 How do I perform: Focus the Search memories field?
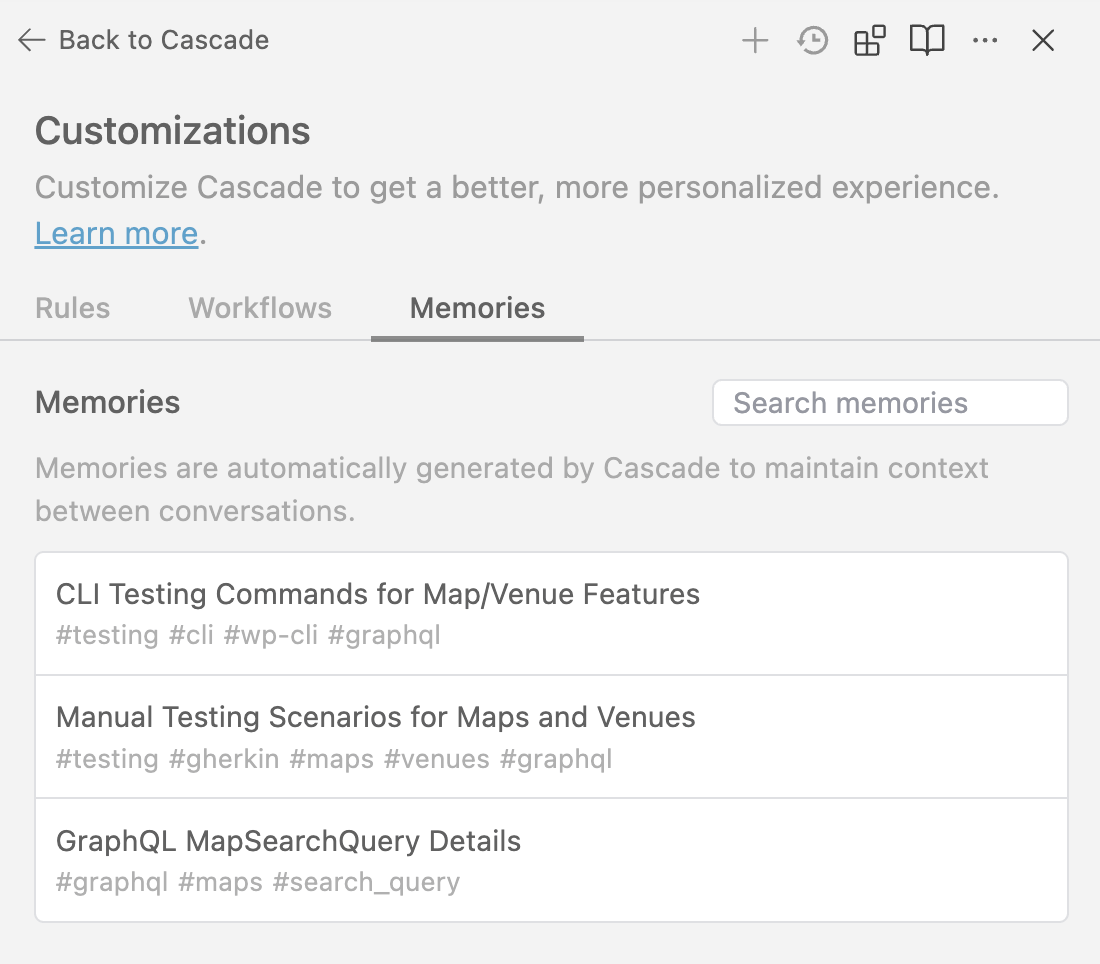pyautogui.click(x=889, y=403)
